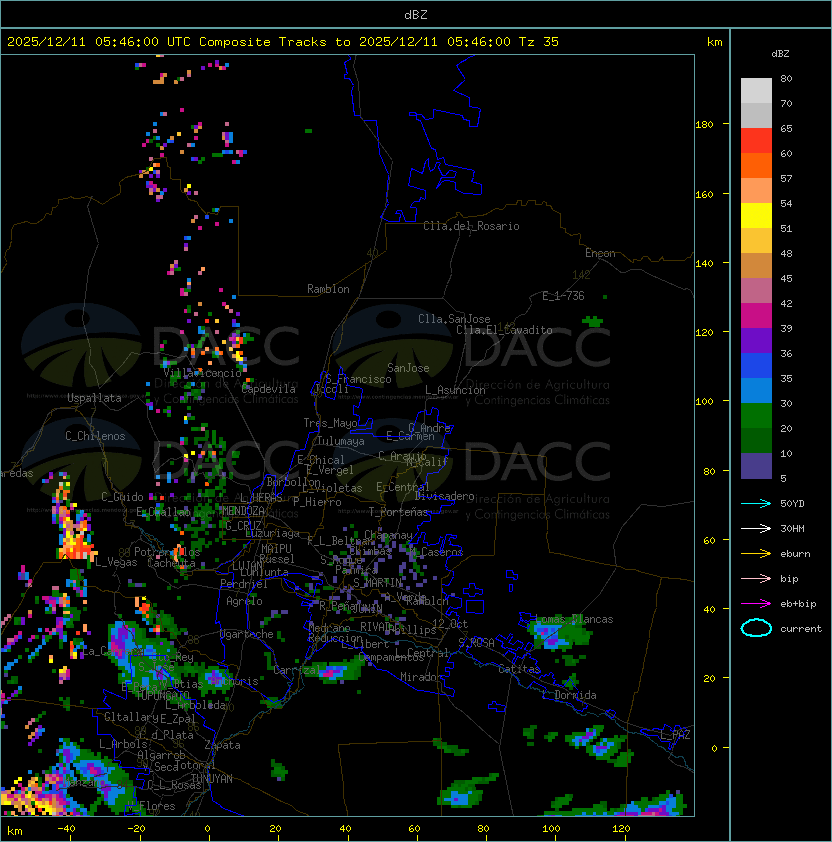
Task: Click the 'L_Vegas' place label
Action: pos(117,562)
